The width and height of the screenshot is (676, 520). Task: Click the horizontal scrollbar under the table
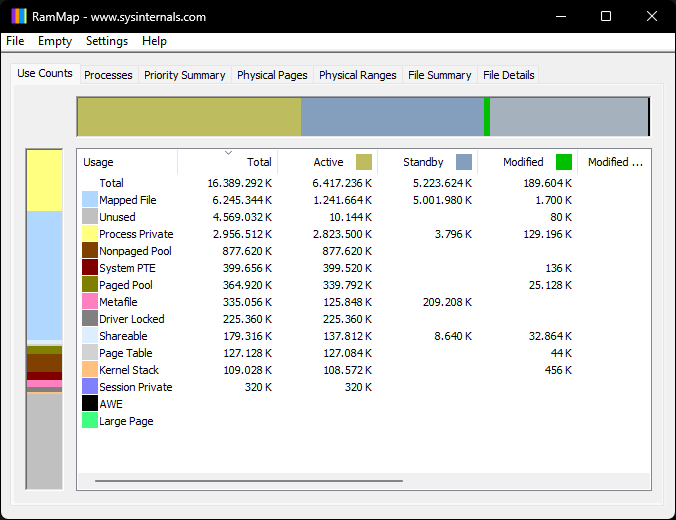pos(249,480)
